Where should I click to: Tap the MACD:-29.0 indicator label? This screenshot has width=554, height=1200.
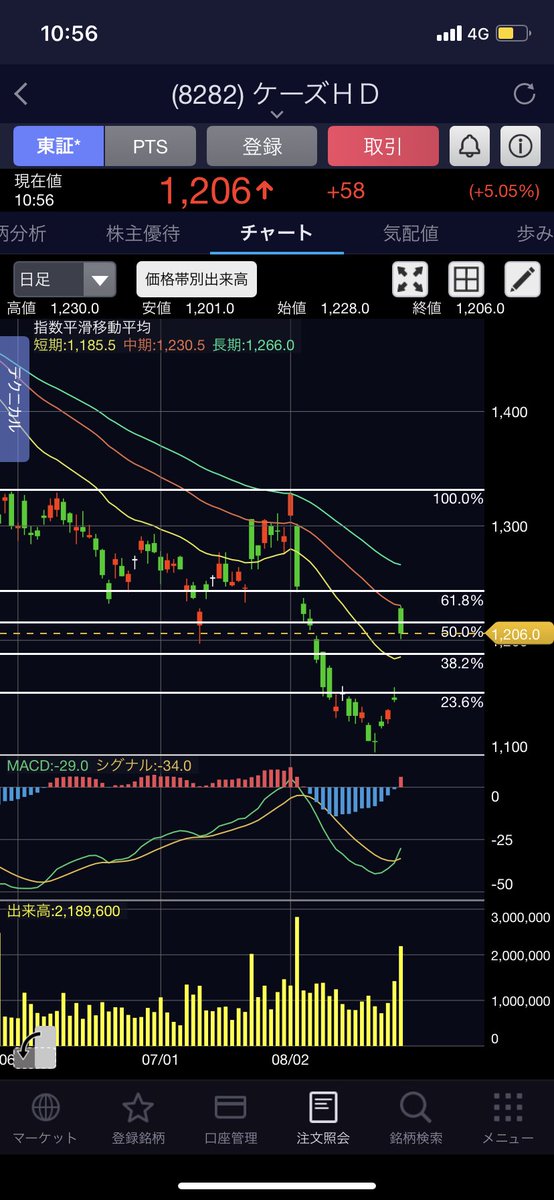(x=48, y=765)
